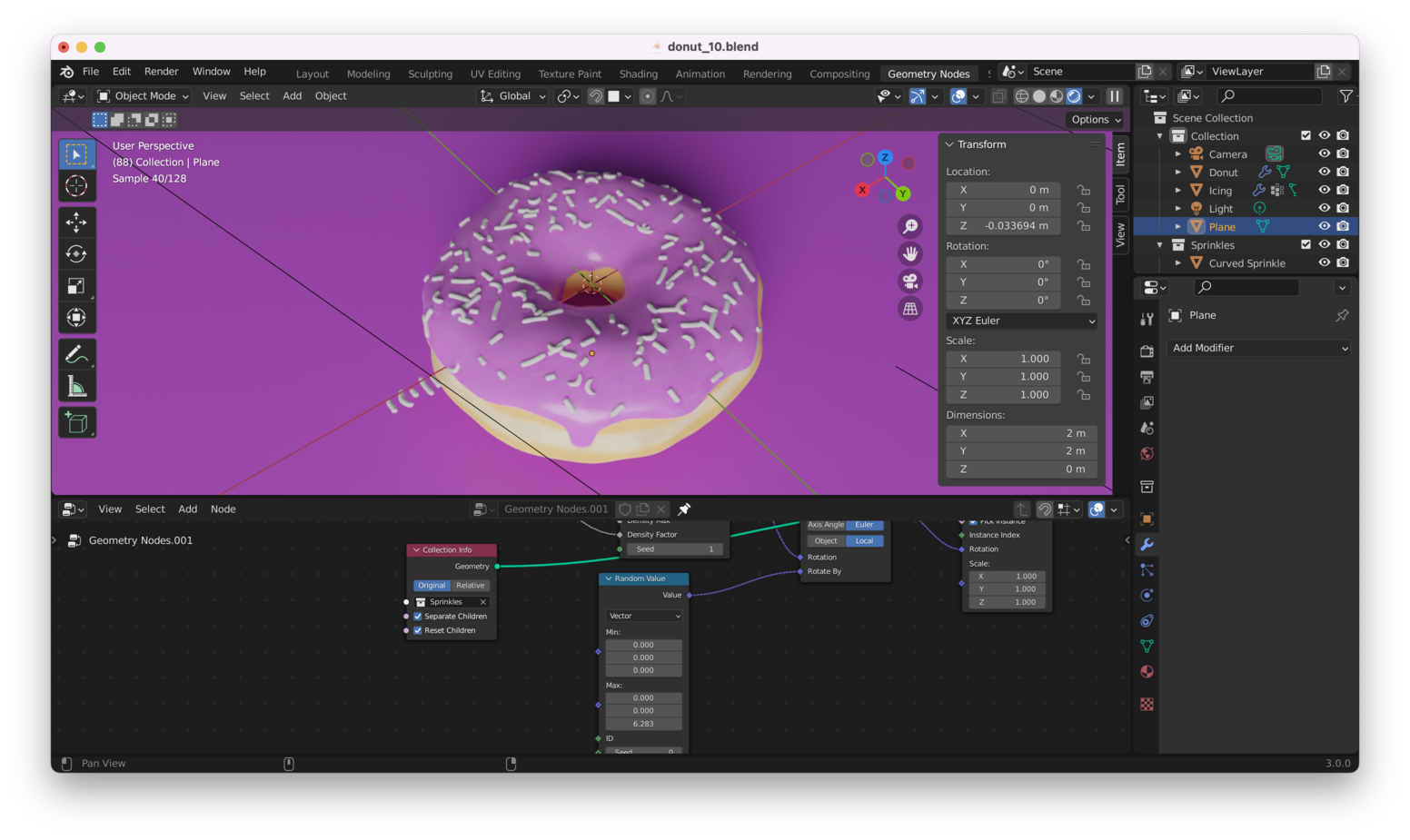Activate the Scale tool
This screenshot has width=1410, height=840.
click(77, 286)
